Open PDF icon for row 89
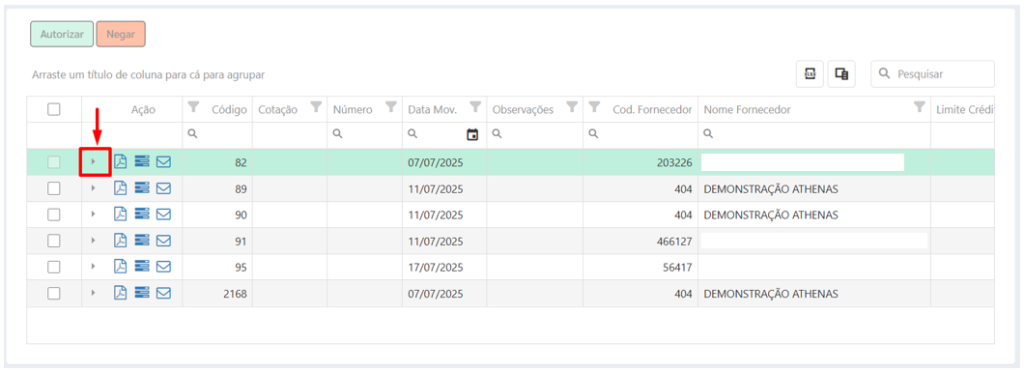 120,188
